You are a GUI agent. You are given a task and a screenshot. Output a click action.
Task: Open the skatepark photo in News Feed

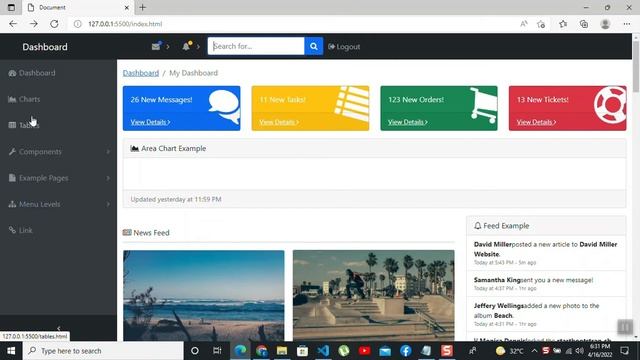373,296
